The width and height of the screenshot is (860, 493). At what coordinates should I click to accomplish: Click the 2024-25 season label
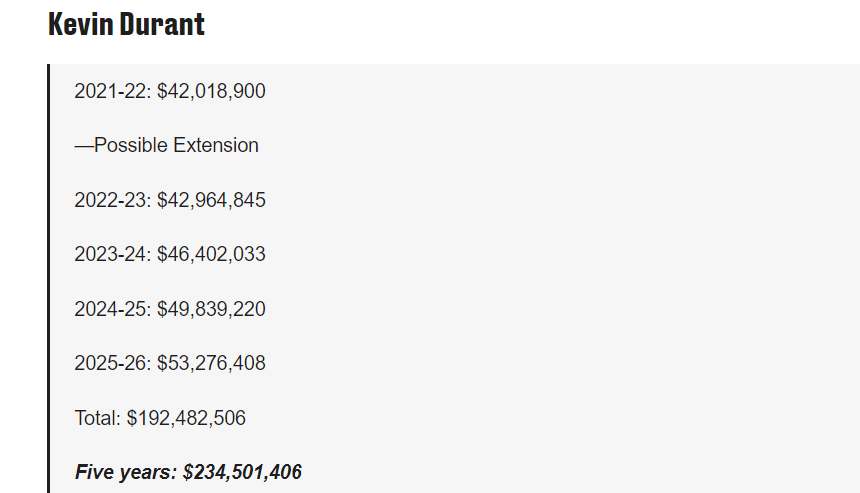112,309
